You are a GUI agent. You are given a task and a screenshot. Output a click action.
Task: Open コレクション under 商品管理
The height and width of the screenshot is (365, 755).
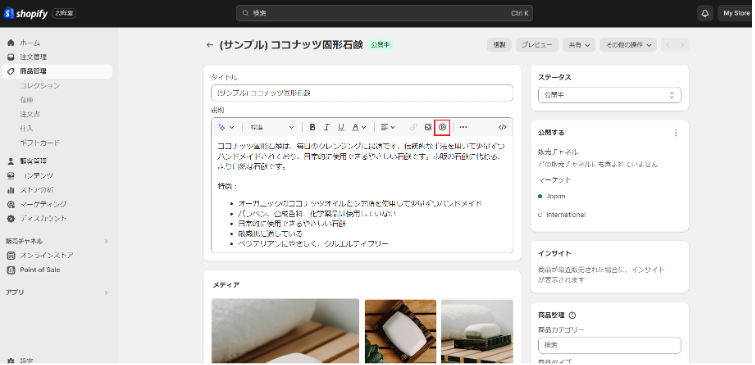(x=40, y=86)
